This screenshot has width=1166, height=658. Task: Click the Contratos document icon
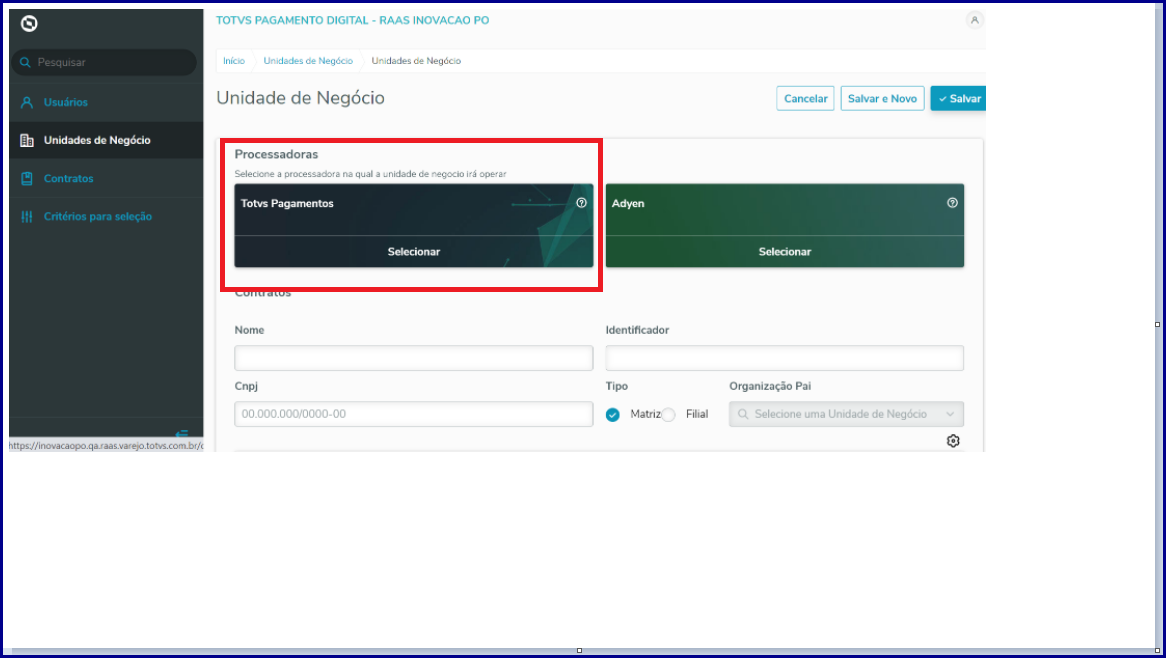27,178
